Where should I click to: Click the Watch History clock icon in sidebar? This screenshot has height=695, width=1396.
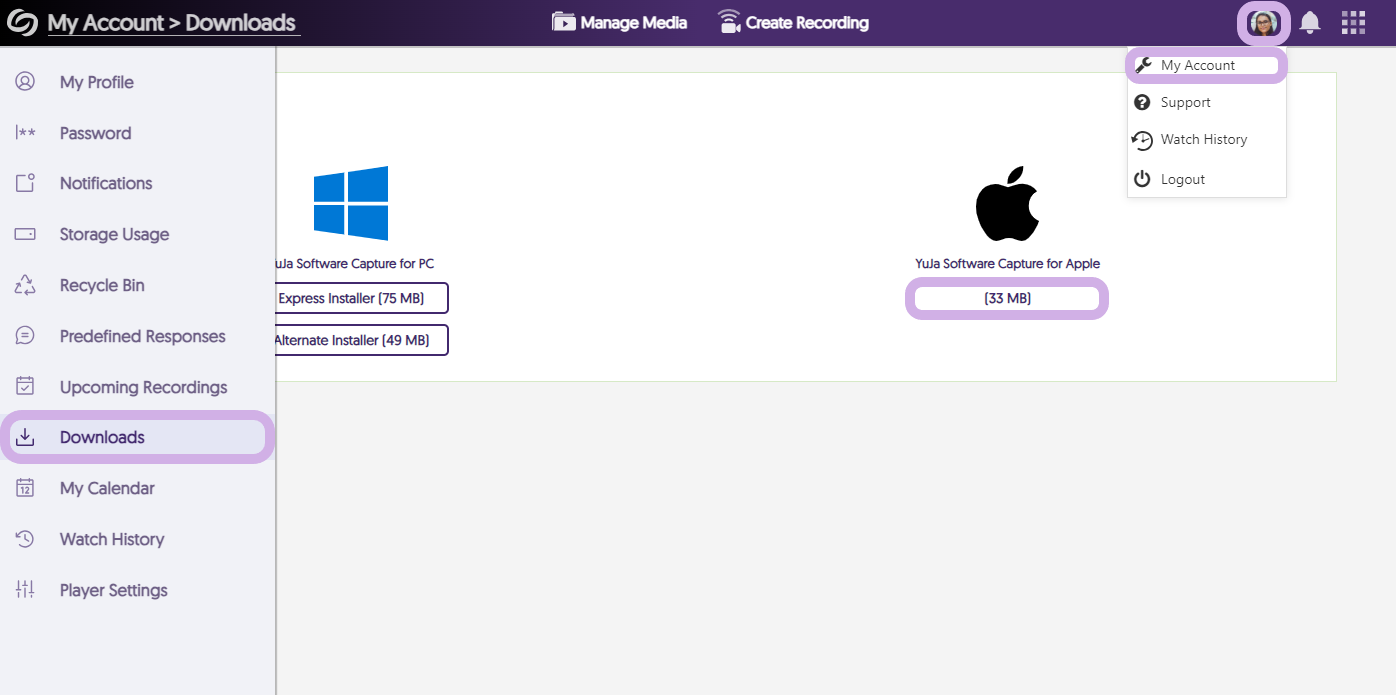click(25, 539)
